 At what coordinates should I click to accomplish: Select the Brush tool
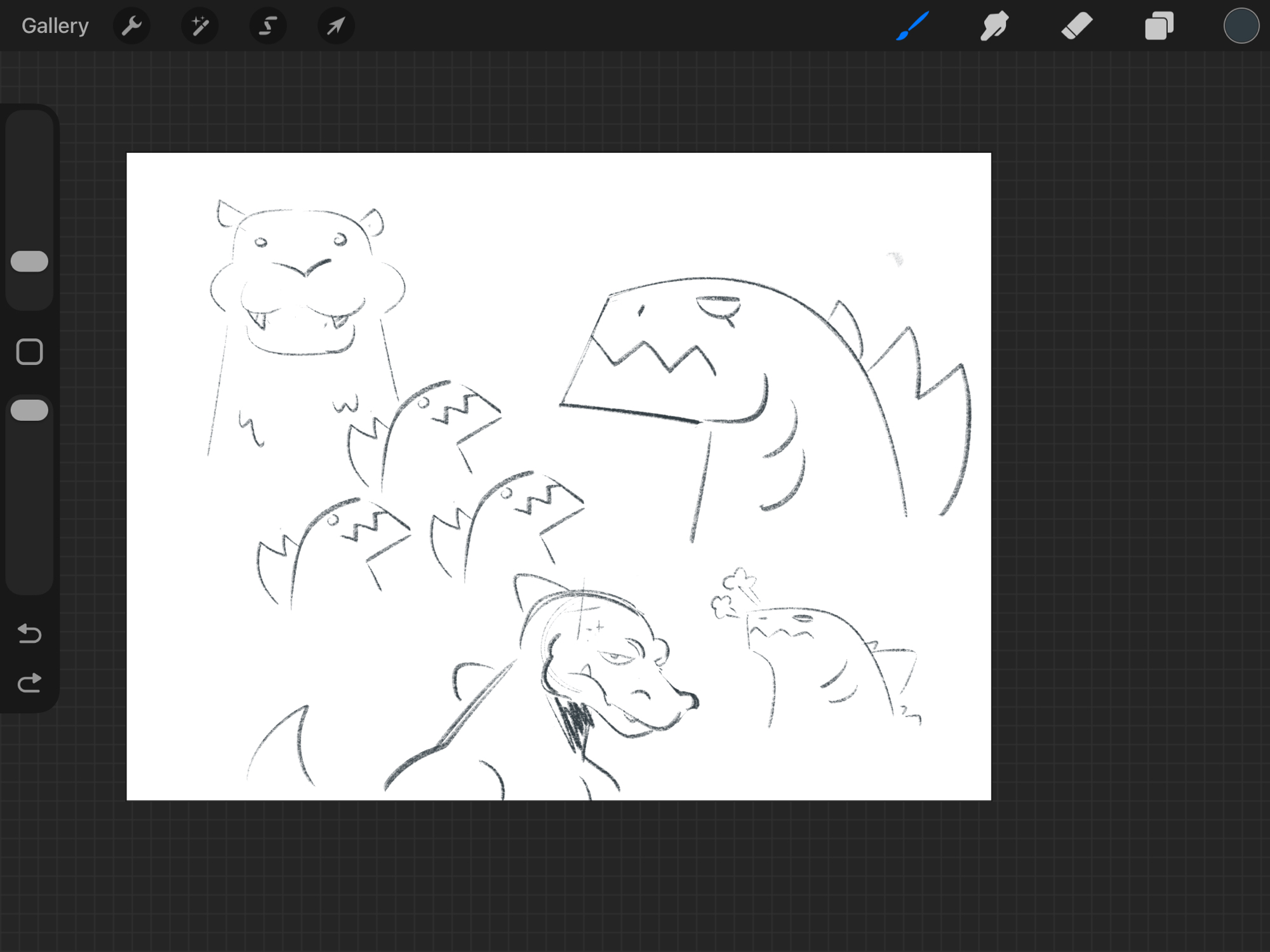coord(912,26)
